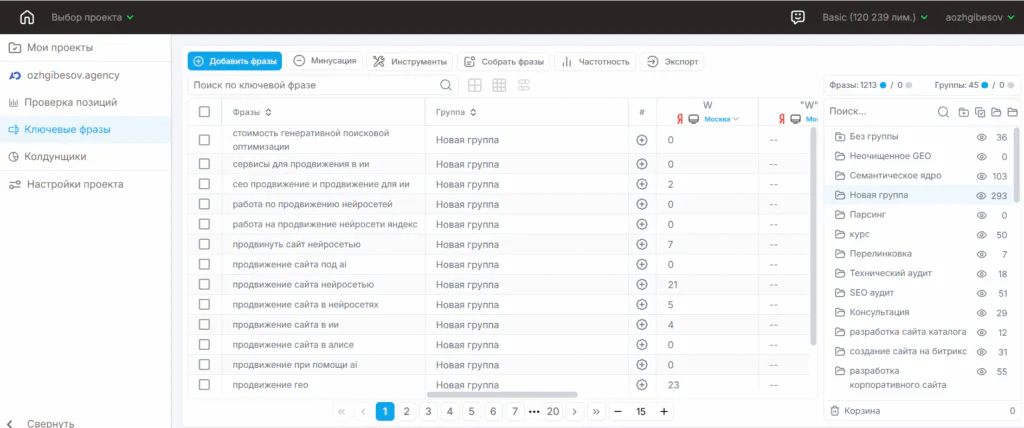Open the Корзина trash row
The height and width of the screenshot is (428, 1024).
coord(921,411)
